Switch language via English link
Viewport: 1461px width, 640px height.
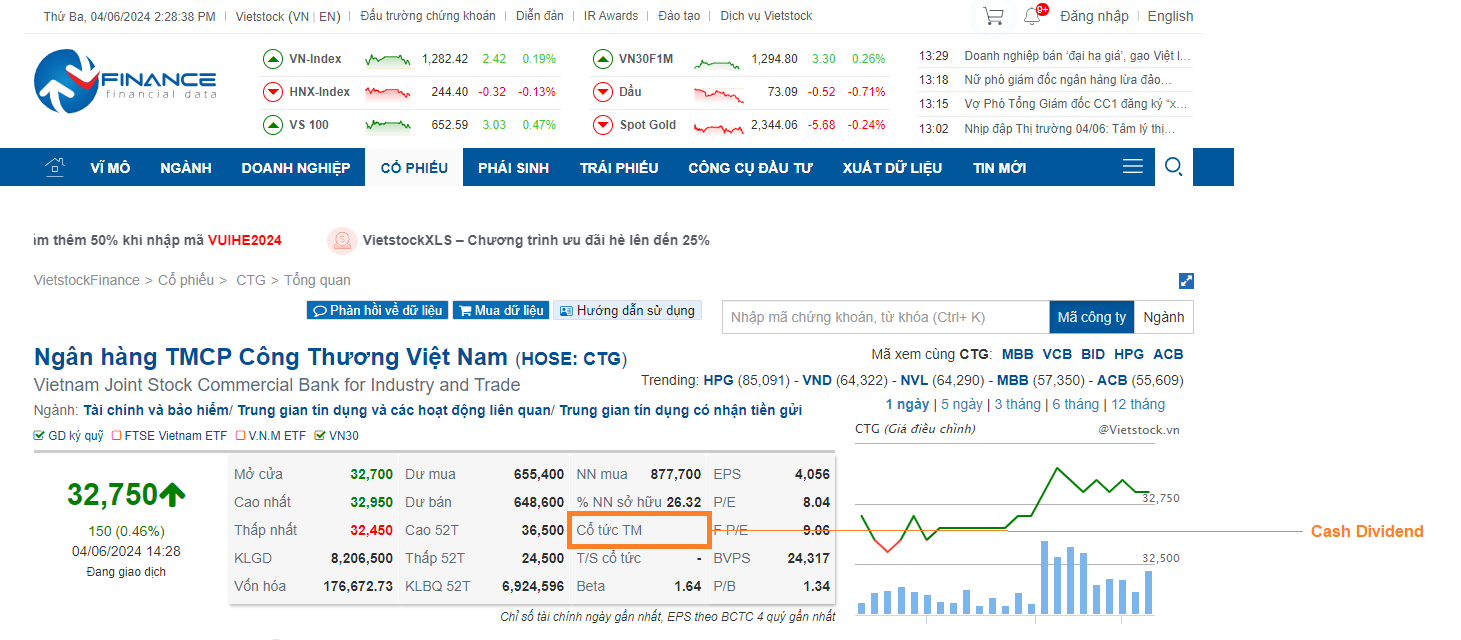tap(1170, 16)
